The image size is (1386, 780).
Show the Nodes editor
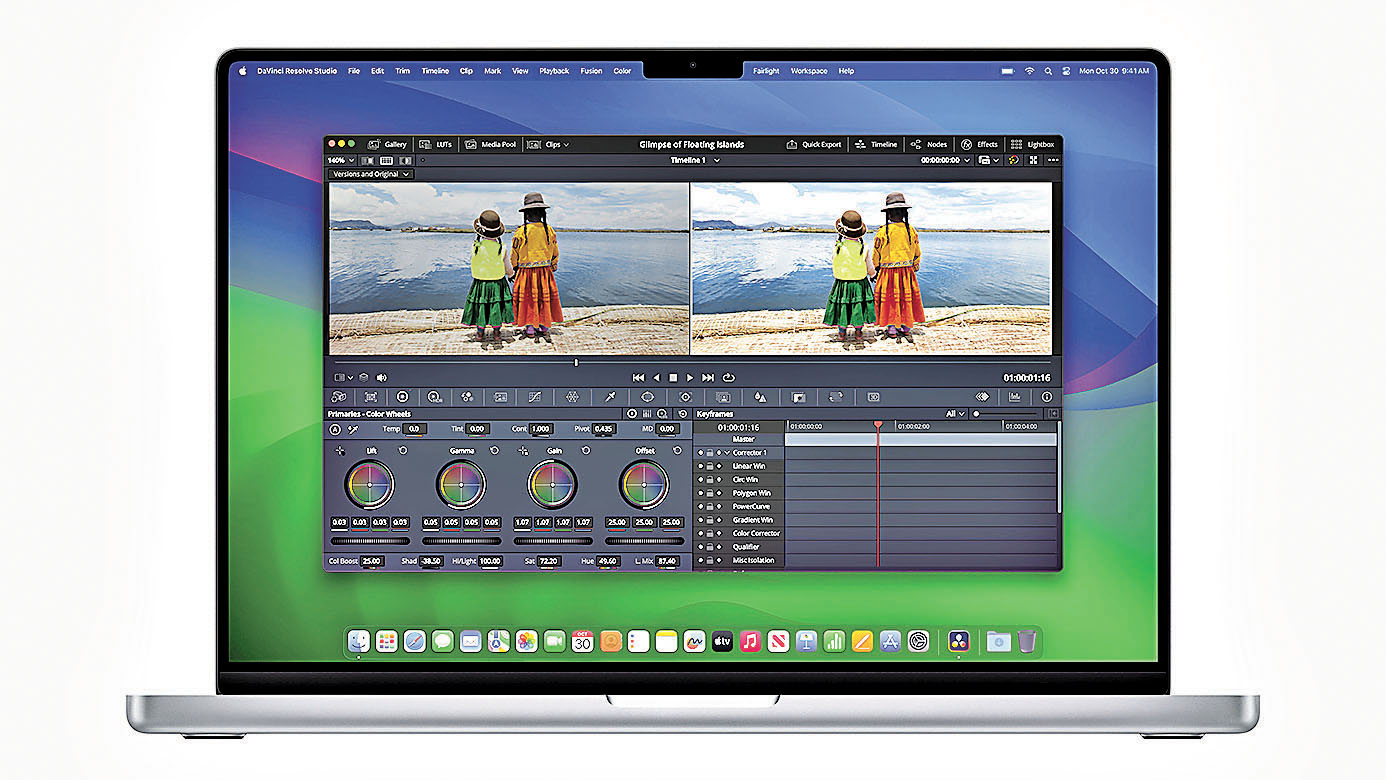tap(928, 144)
